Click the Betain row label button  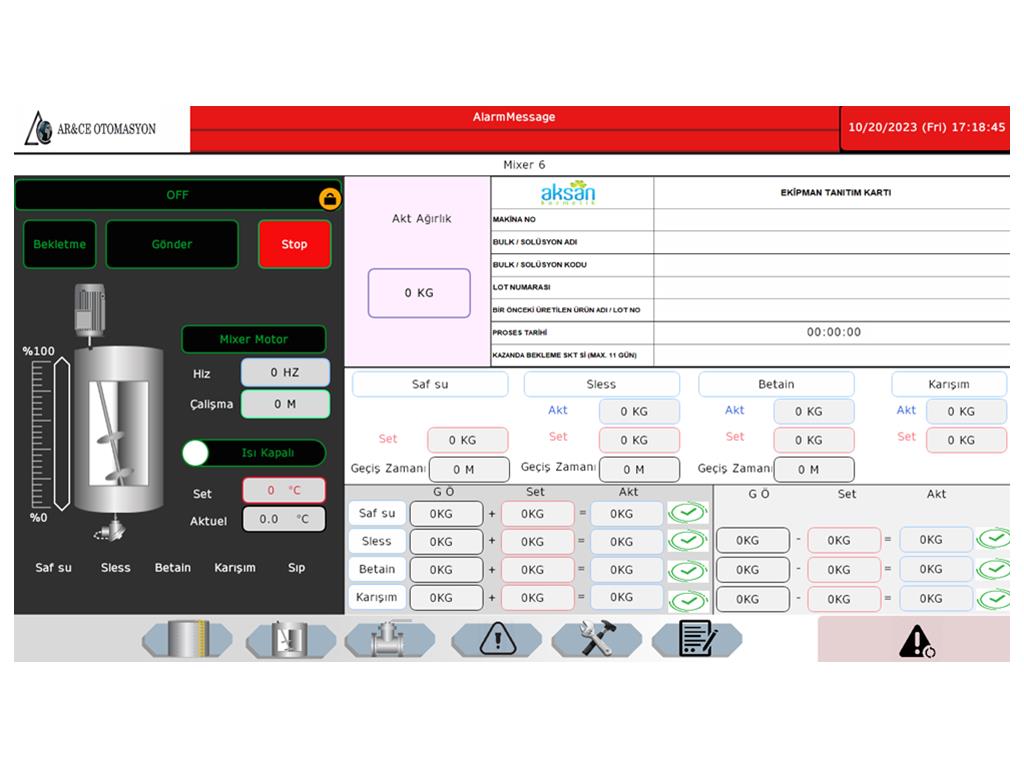pyautogui.click(x=377, y=569)
